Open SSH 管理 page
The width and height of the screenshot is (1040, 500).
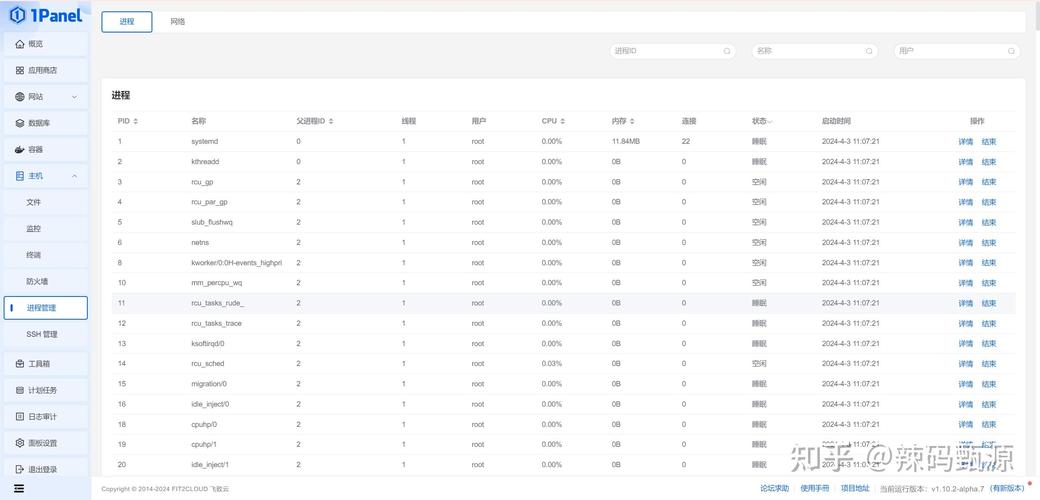click(46, 334)
